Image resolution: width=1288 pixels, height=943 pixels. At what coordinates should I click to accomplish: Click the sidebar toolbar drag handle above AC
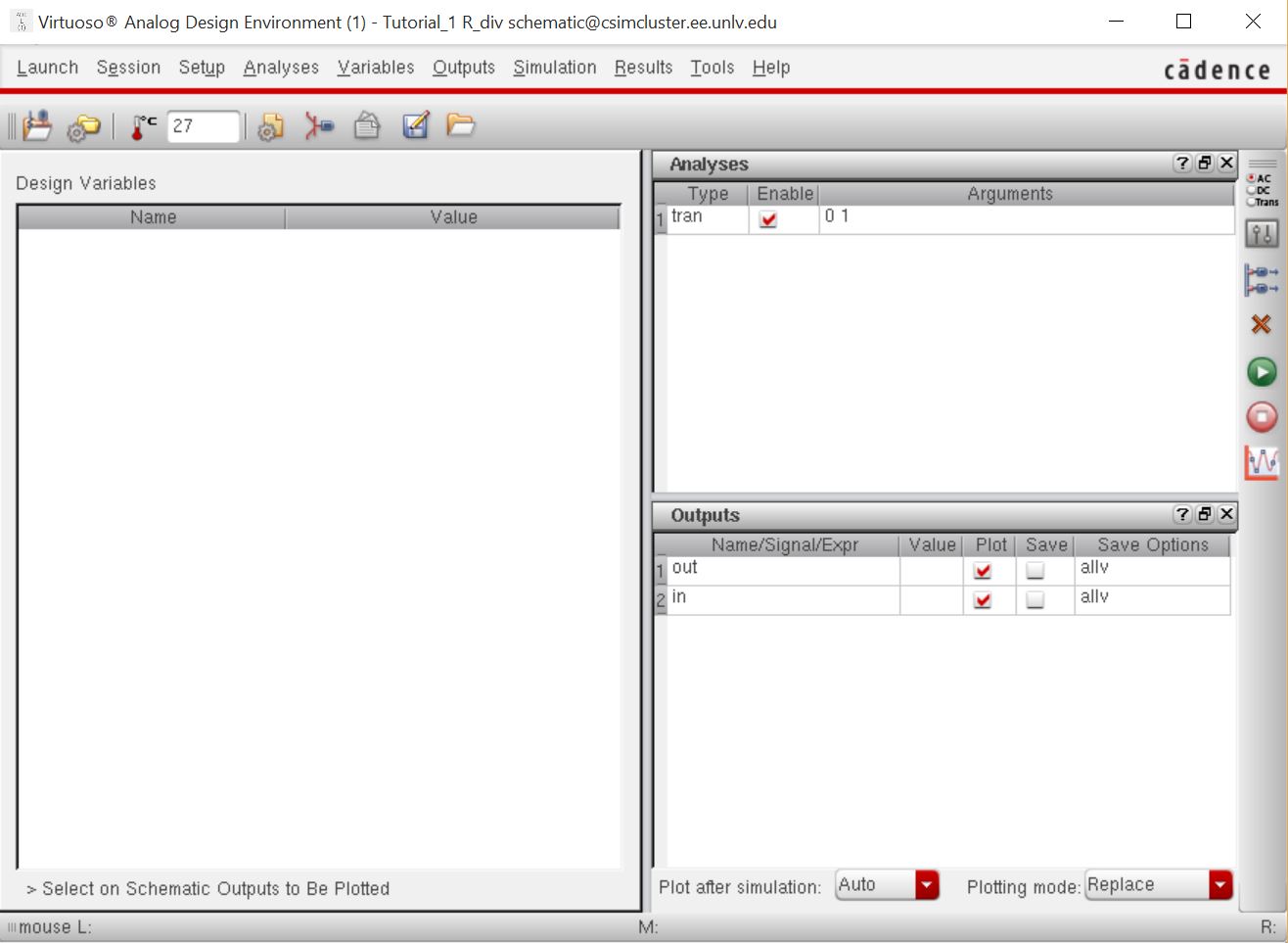(1263, 164)
